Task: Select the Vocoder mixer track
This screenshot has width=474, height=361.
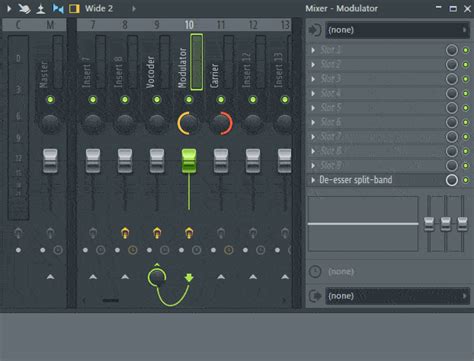Action: 151,72
